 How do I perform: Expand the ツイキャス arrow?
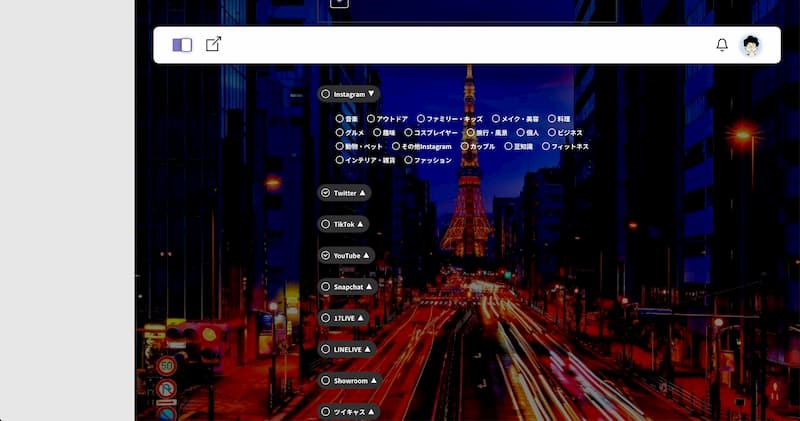[x=371, y=411]
